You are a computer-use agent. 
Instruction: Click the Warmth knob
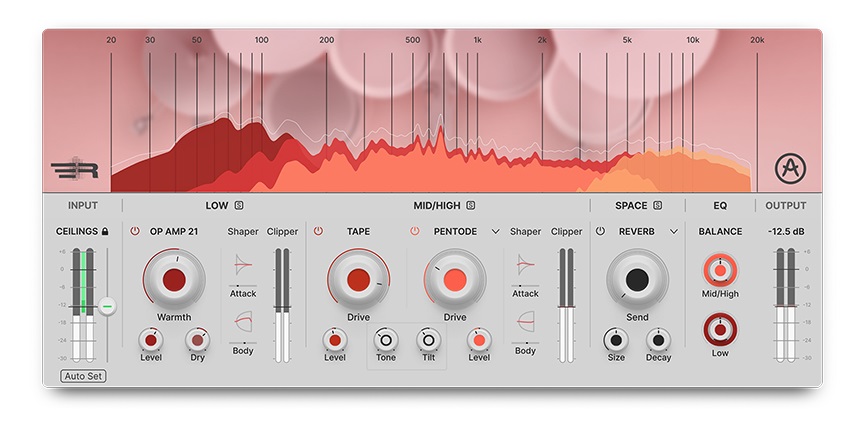tap(173, 280)
